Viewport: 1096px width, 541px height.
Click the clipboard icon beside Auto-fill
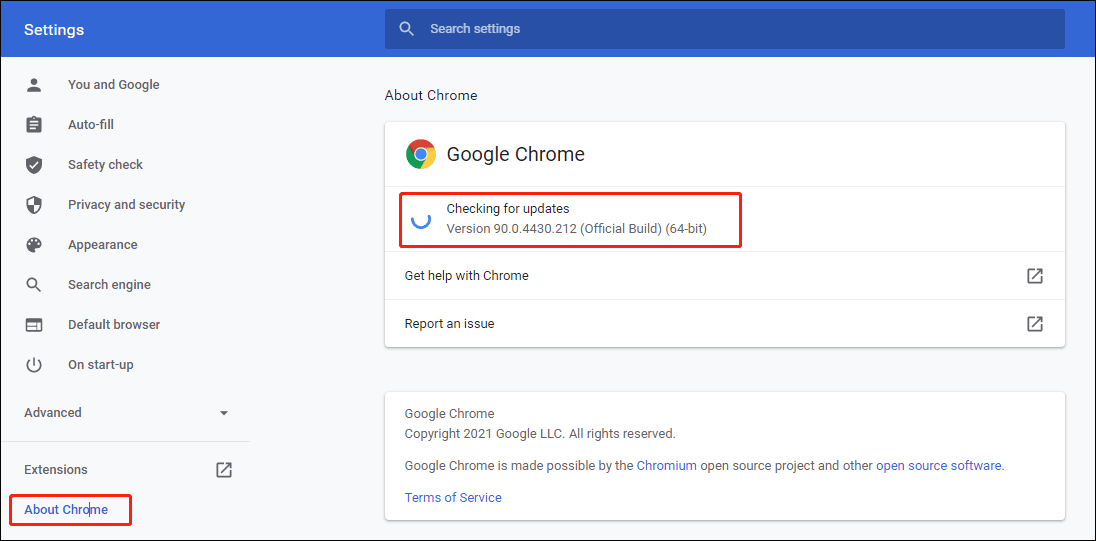point(34,124)
